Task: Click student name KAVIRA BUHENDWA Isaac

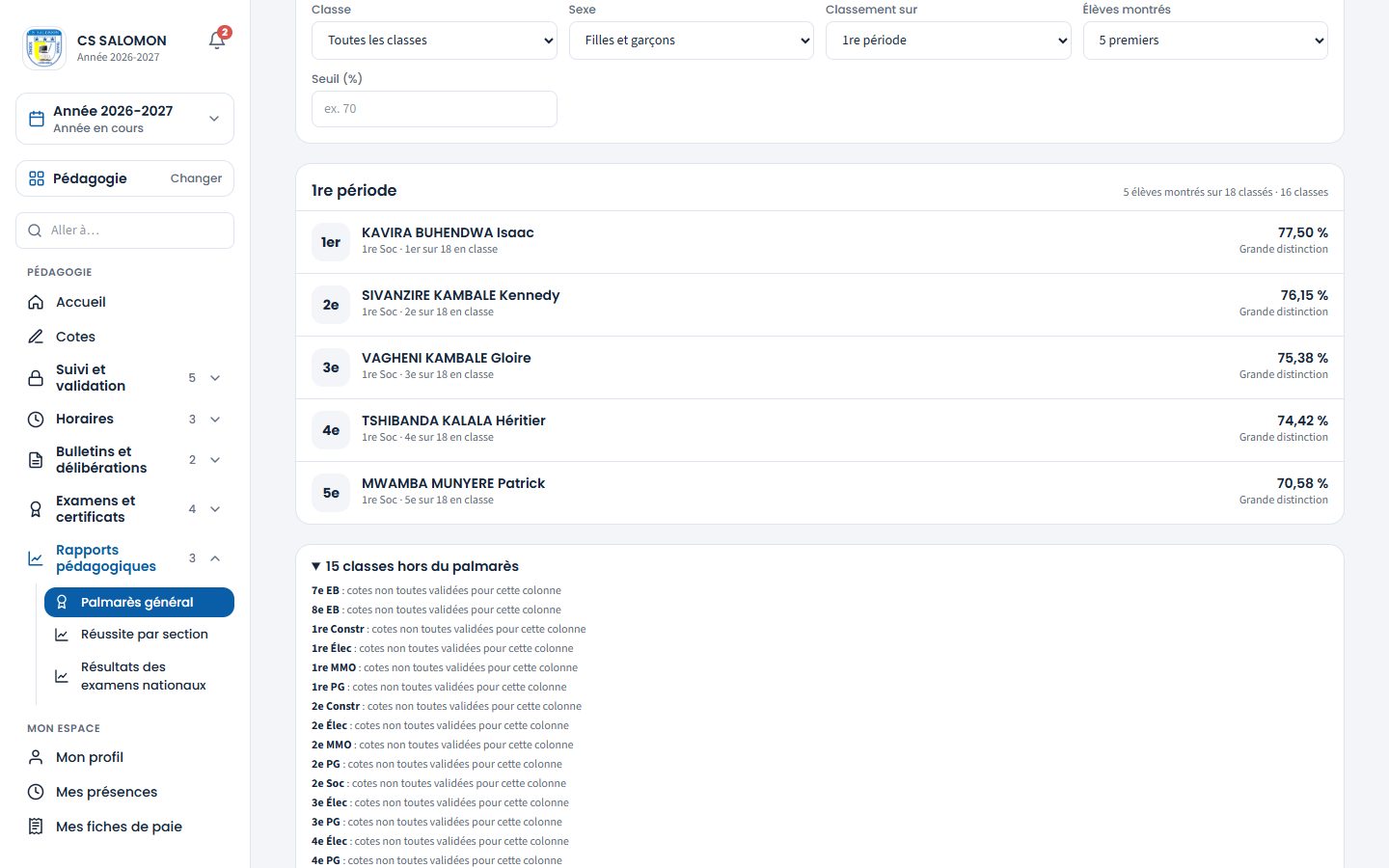Action: point(448,232)
